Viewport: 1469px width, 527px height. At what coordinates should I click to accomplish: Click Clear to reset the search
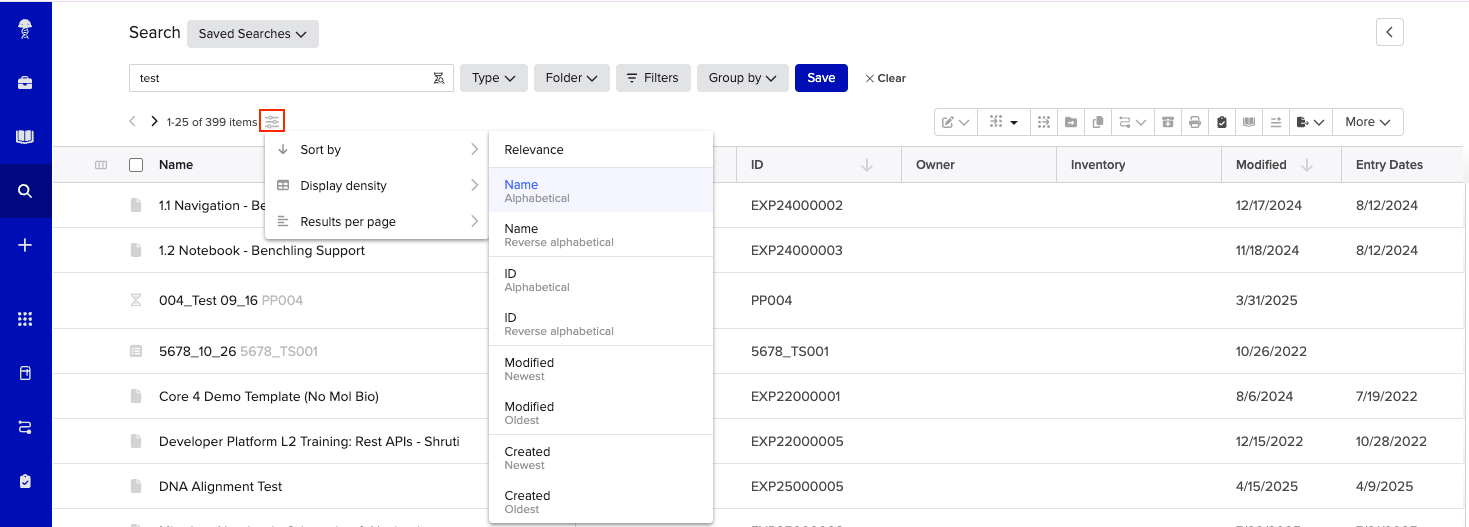(885, 78)
